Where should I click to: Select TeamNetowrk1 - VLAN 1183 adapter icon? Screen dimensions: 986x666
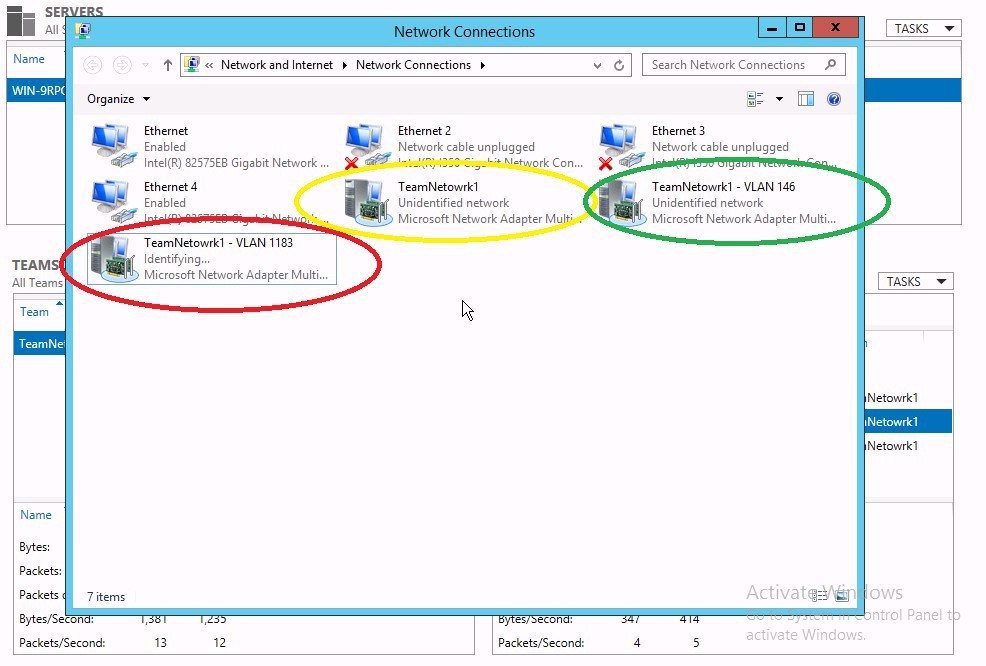click(113, 258)
